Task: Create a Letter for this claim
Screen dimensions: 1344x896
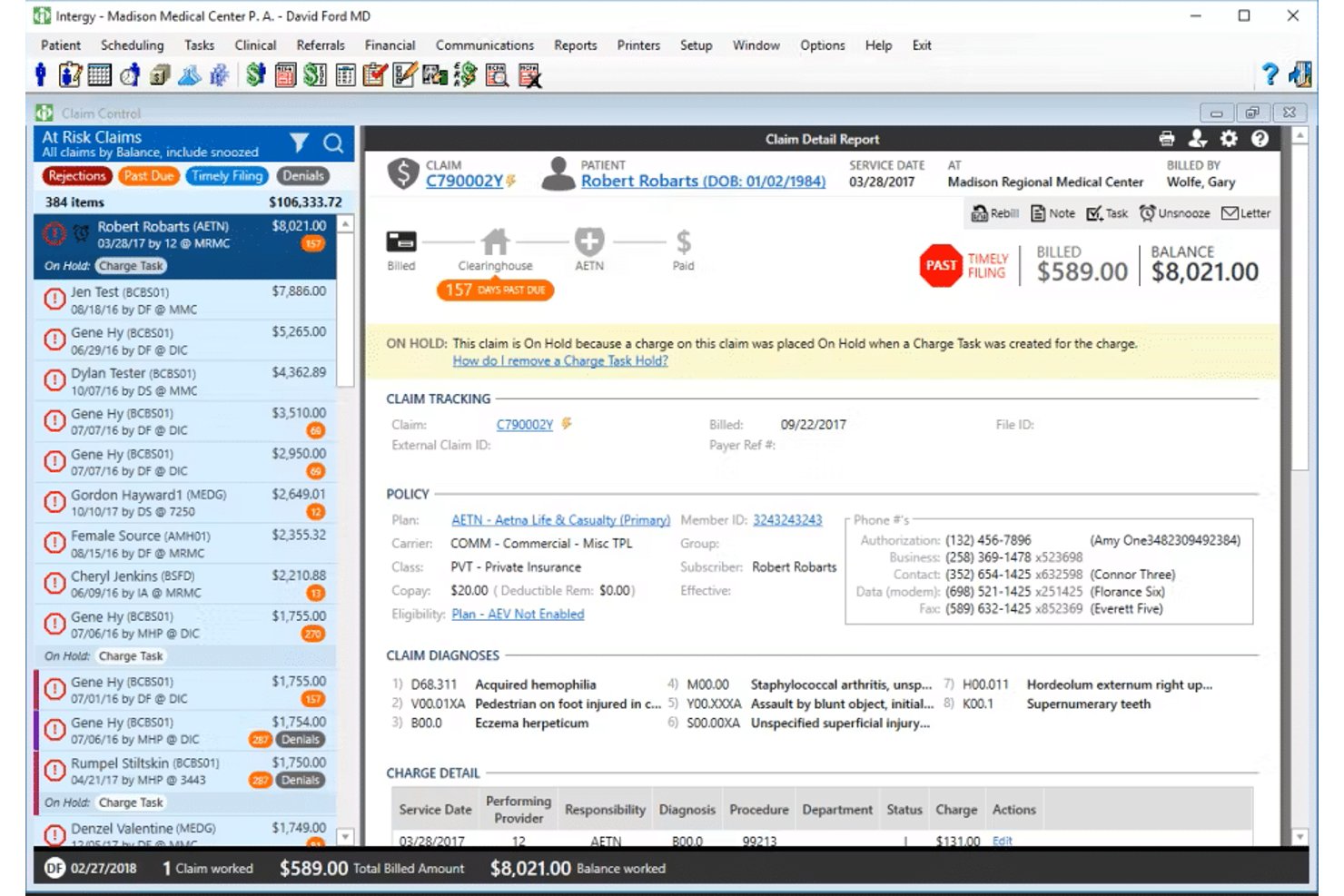Action: point(1246,213)
